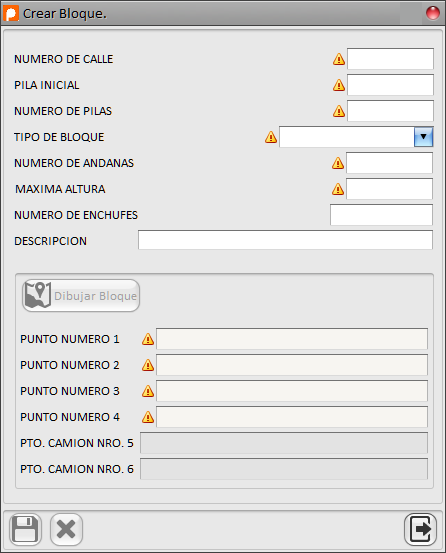This screenshot has width=446, height=553.
Task: Click the warning icon next to TIPO DE BLOQUE
Action: [271, 137]
